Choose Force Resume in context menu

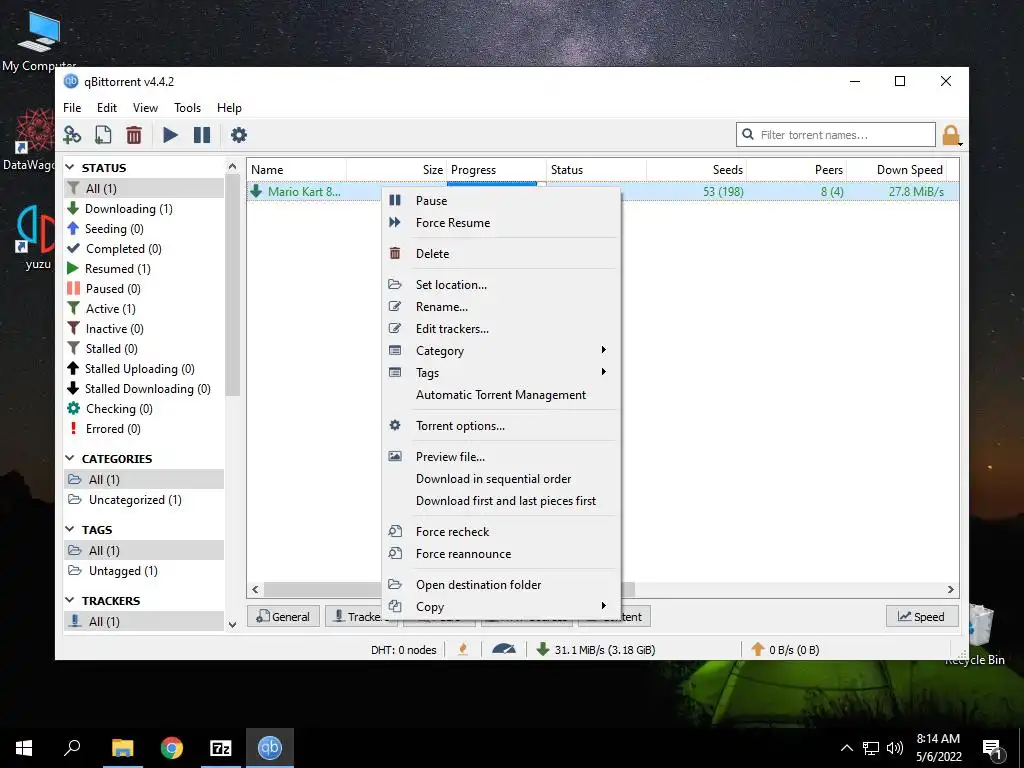(x=500, y=223)
